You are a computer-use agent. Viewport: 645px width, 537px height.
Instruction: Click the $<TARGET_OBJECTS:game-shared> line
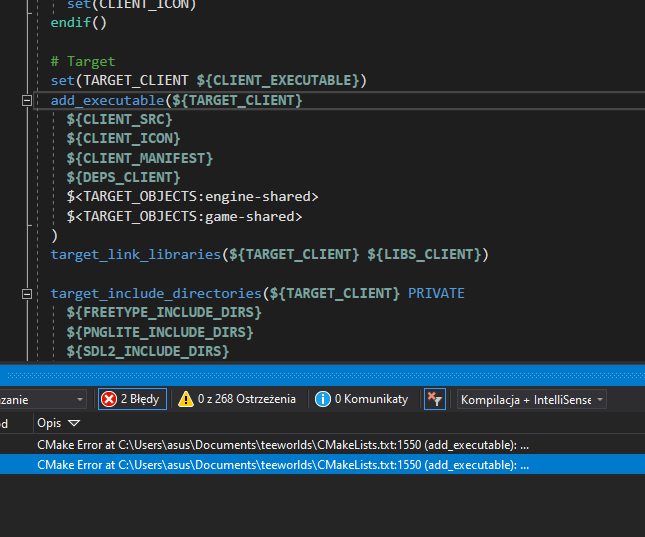(x=184, y=216)
